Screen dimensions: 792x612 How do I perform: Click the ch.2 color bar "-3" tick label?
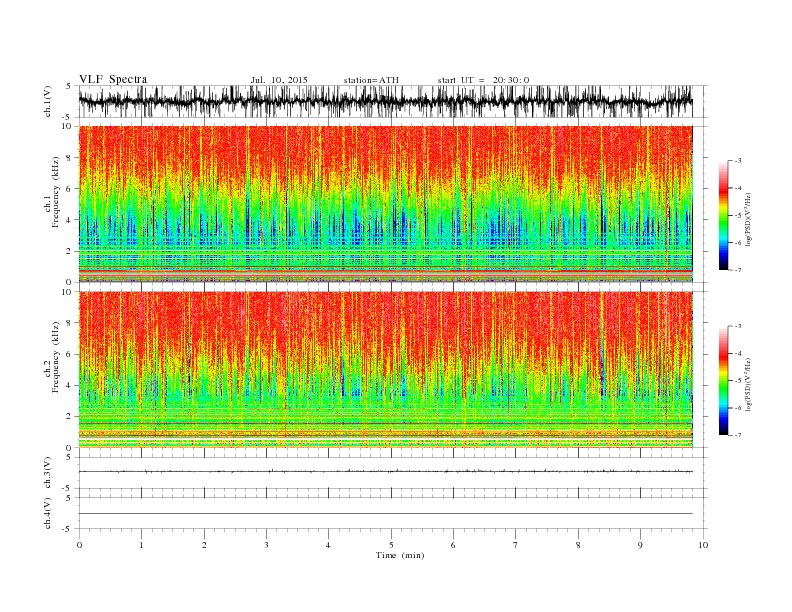pyautogui.click(x=737, y=326)
